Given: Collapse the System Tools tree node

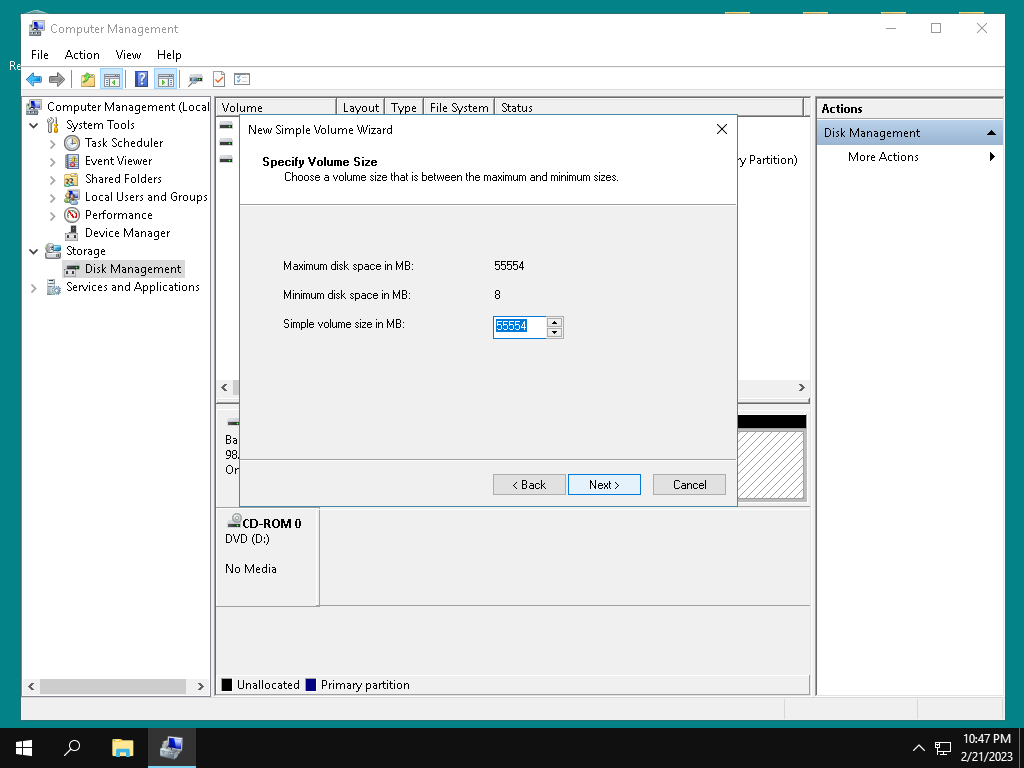Looking at the screenshot, I should click(x=34, y=126).
